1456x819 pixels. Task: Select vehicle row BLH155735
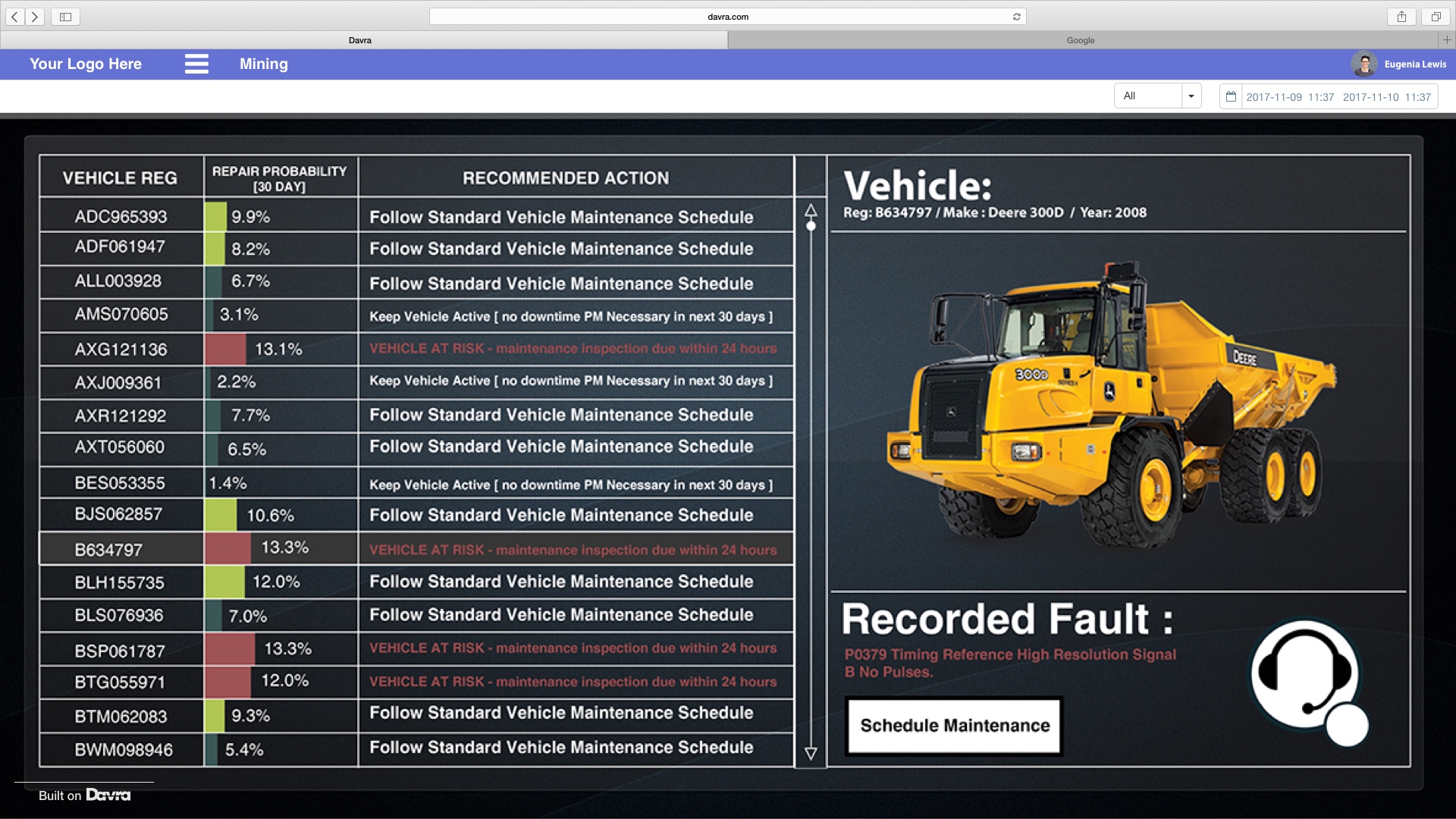[416, 582]
